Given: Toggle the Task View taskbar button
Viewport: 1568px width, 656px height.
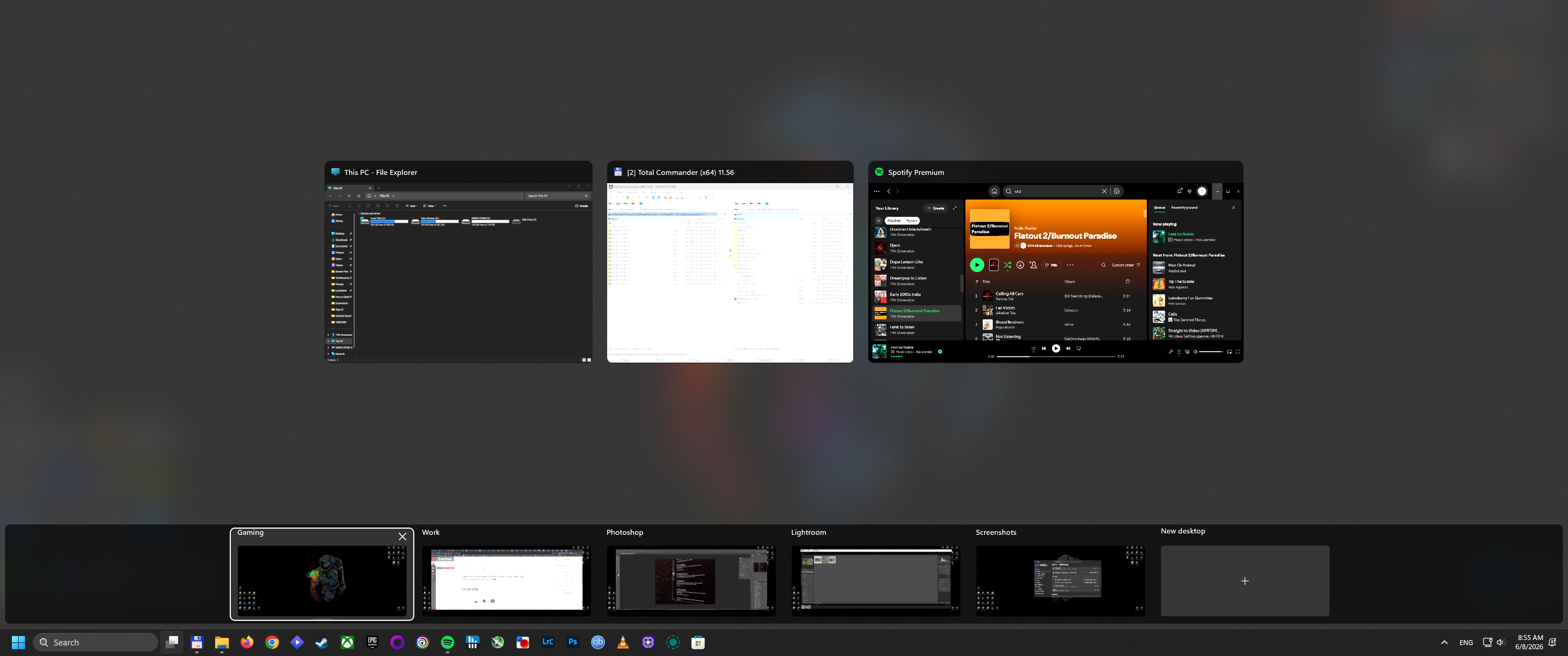Looking at the screenshot, I should tap(172, 642).
